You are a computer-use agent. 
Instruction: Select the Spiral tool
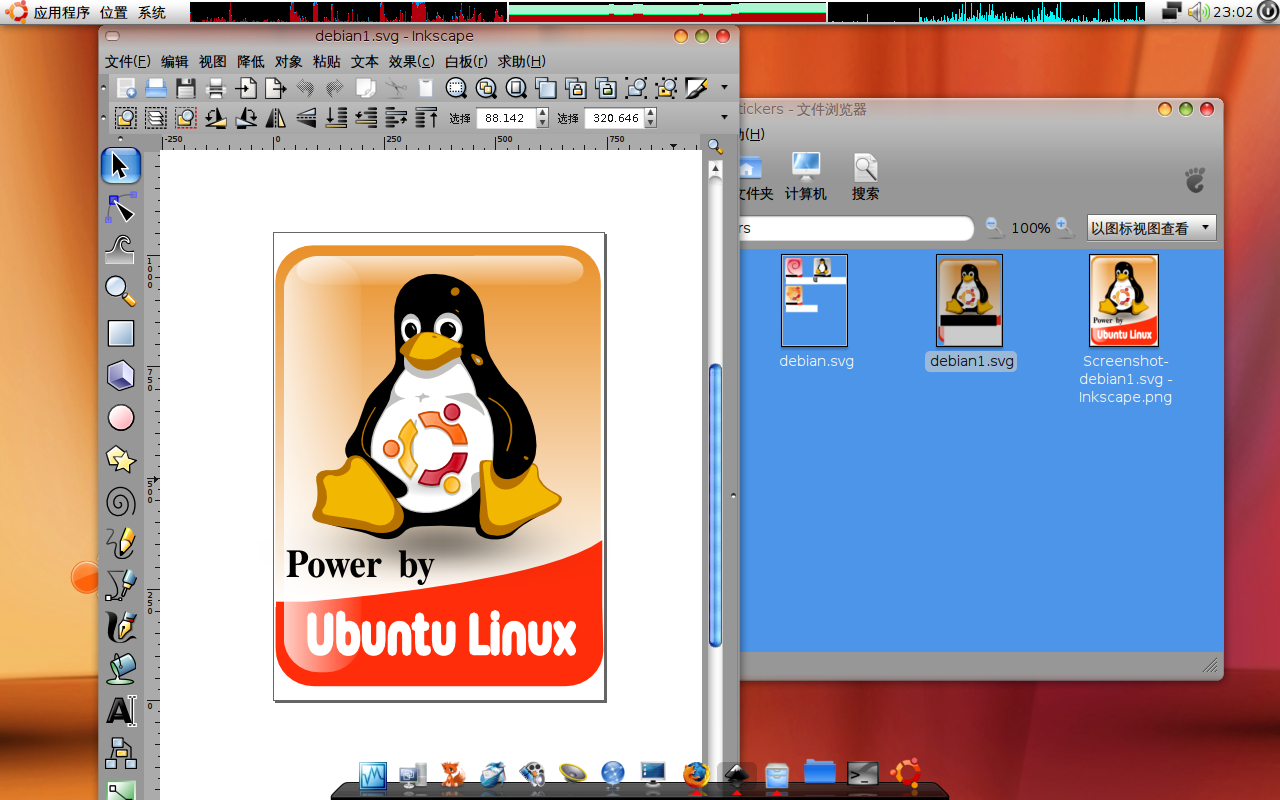click(121, 501)
